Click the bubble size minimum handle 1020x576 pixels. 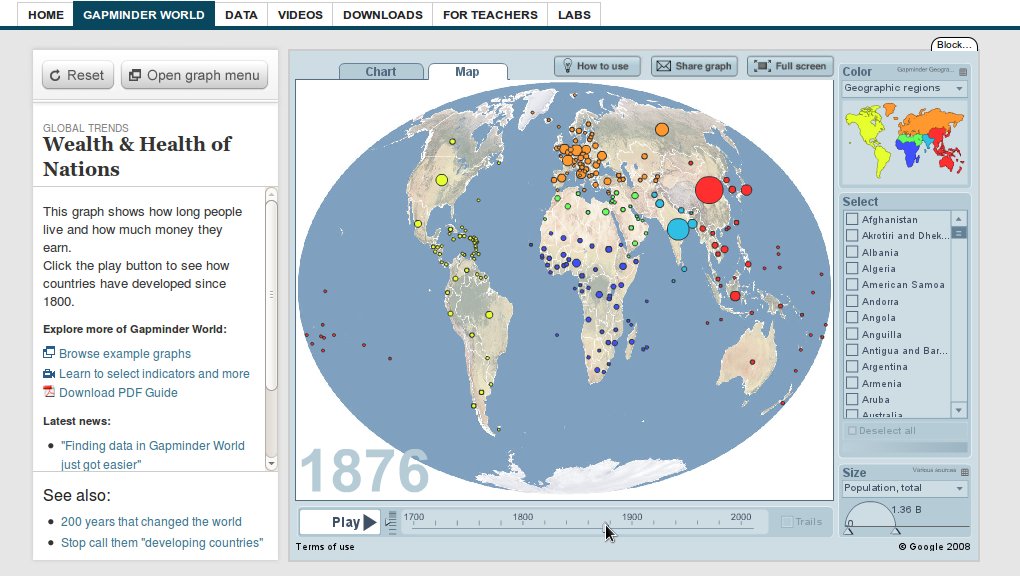[x=848, y=531]
